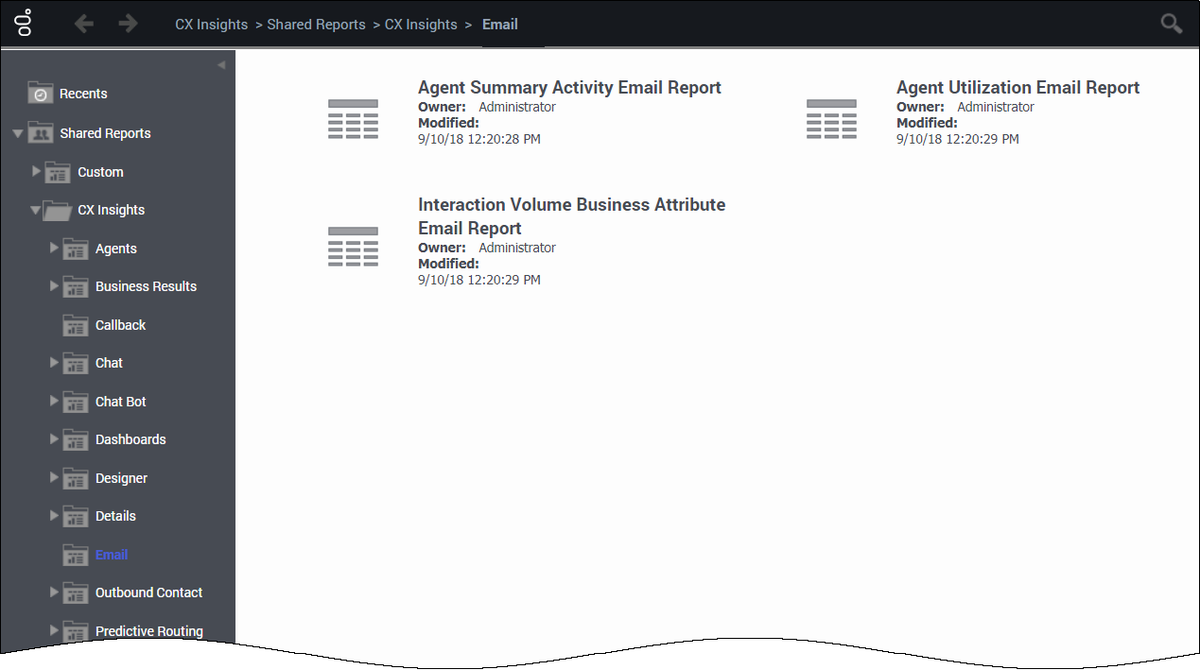
Task: Select Details label in sidebar
Action: pyautogui.click(x=116, y=516)
